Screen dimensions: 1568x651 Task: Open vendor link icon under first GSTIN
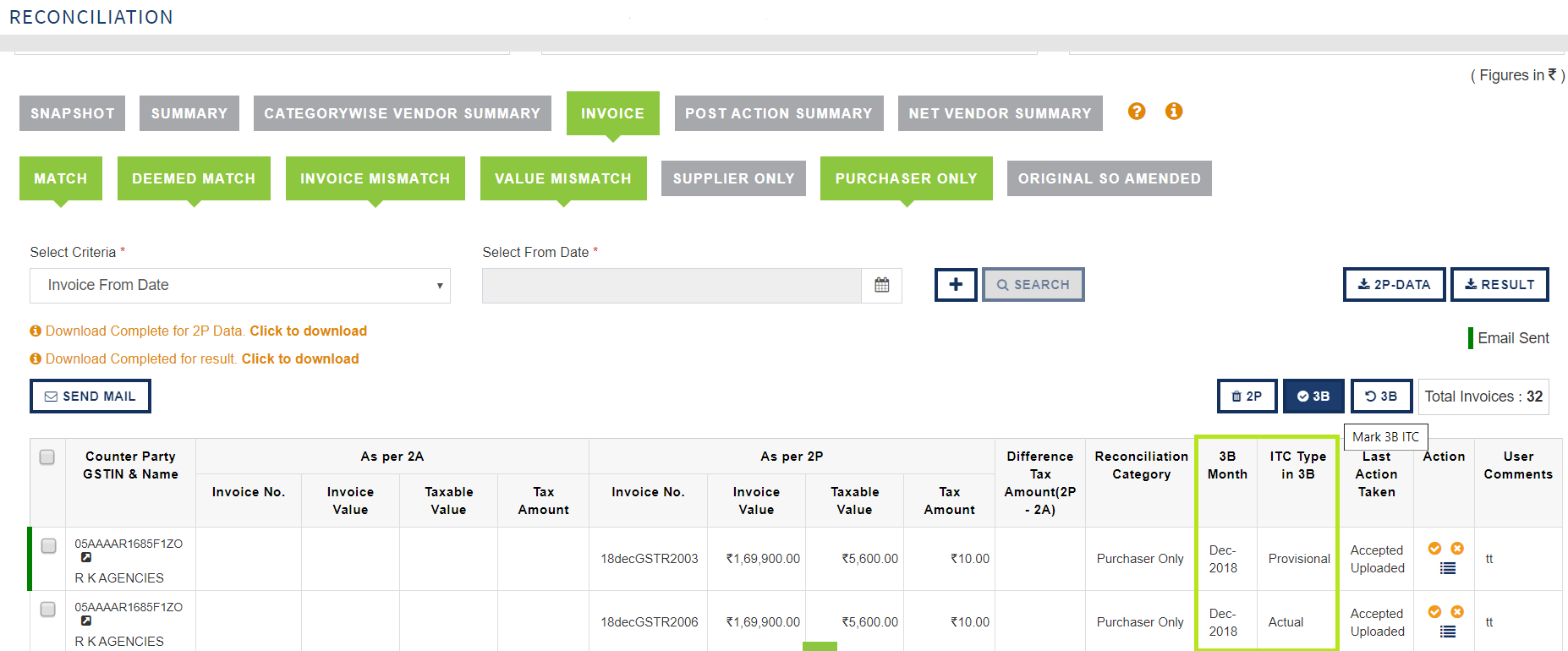(x=86, y=557)
